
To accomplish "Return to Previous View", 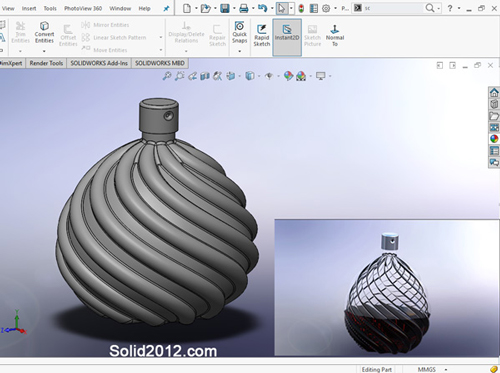I will pos(192,76).
